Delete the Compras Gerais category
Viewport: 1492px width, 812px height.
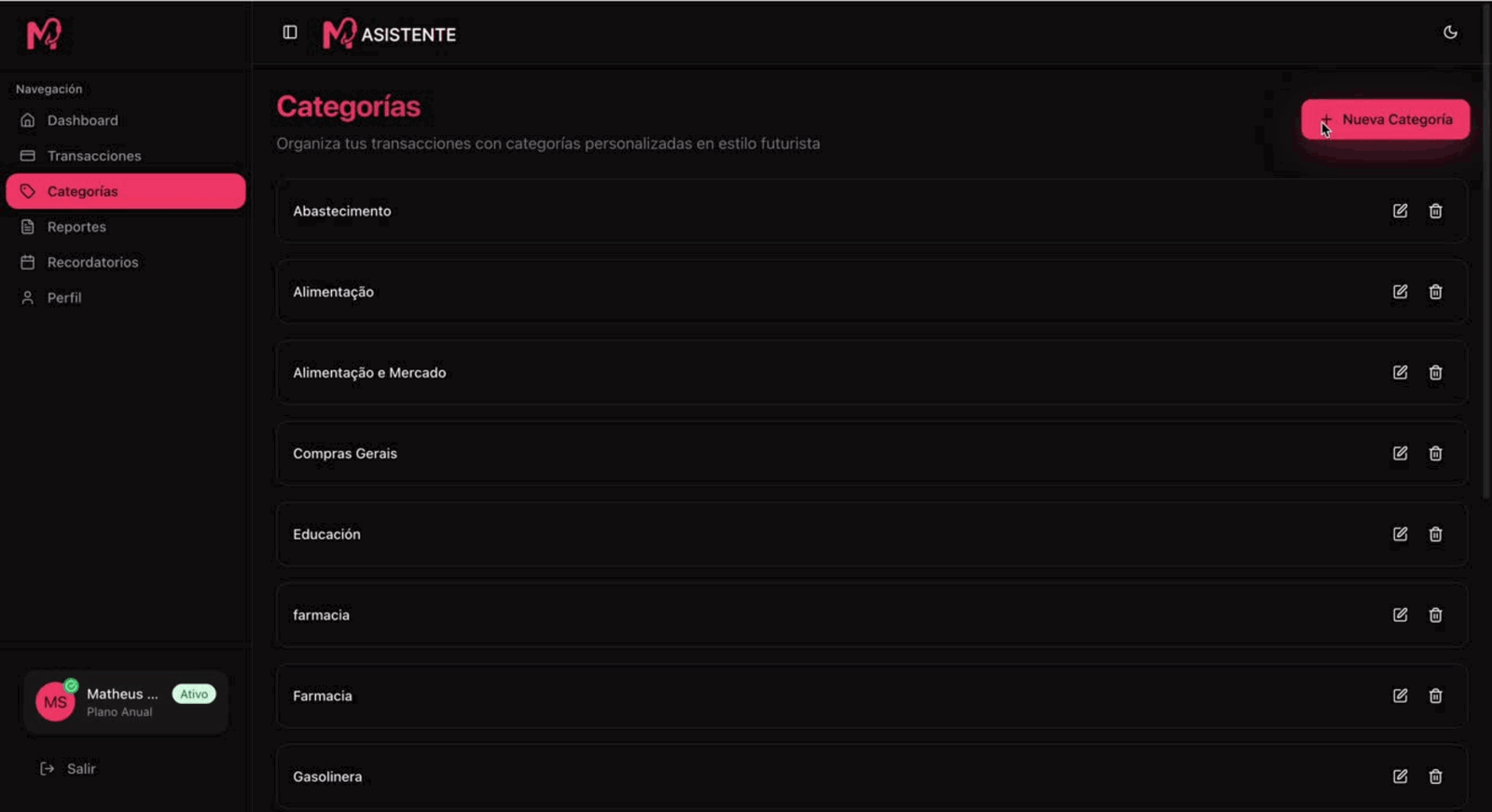(1435, 453)
